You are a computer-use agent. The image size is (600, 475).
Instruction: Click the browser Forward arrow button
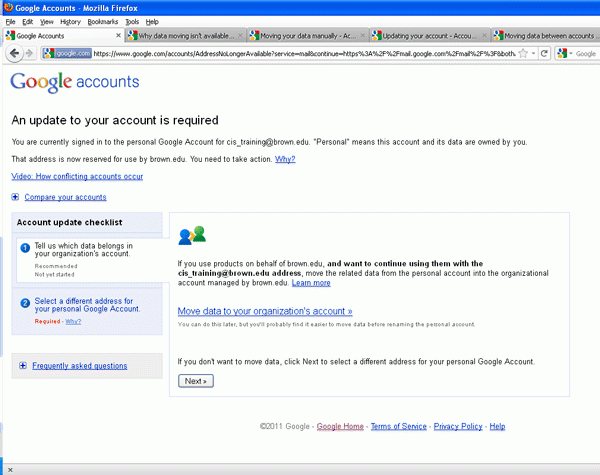pos(30,53)
